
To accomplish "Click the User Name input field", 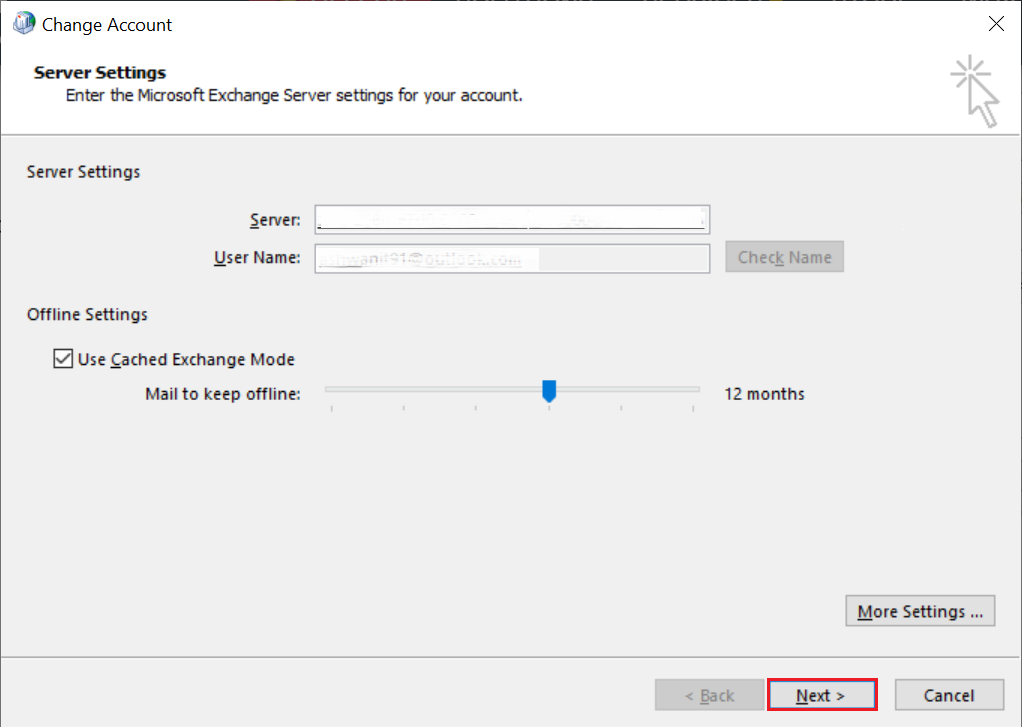I will pos(512,258).
